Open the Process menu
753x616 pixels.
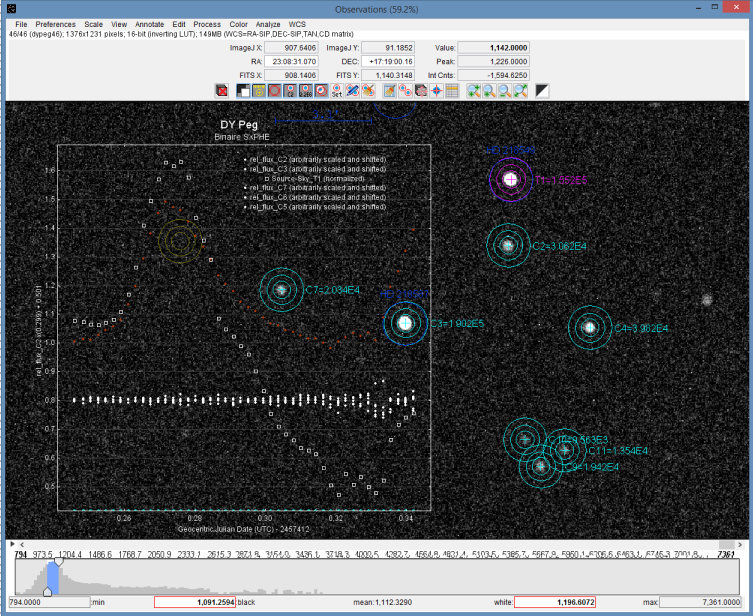coord(207,24)
